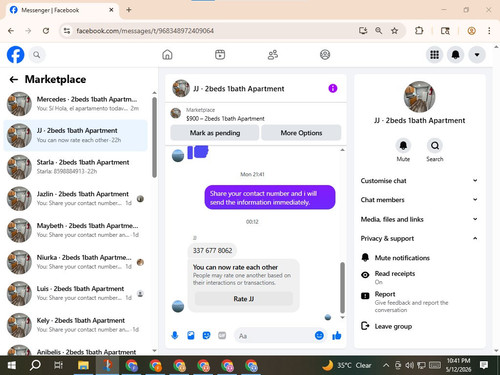Toggle conversation information purple icon
This screenshot has height=375, width=500.
coord(333,88)
